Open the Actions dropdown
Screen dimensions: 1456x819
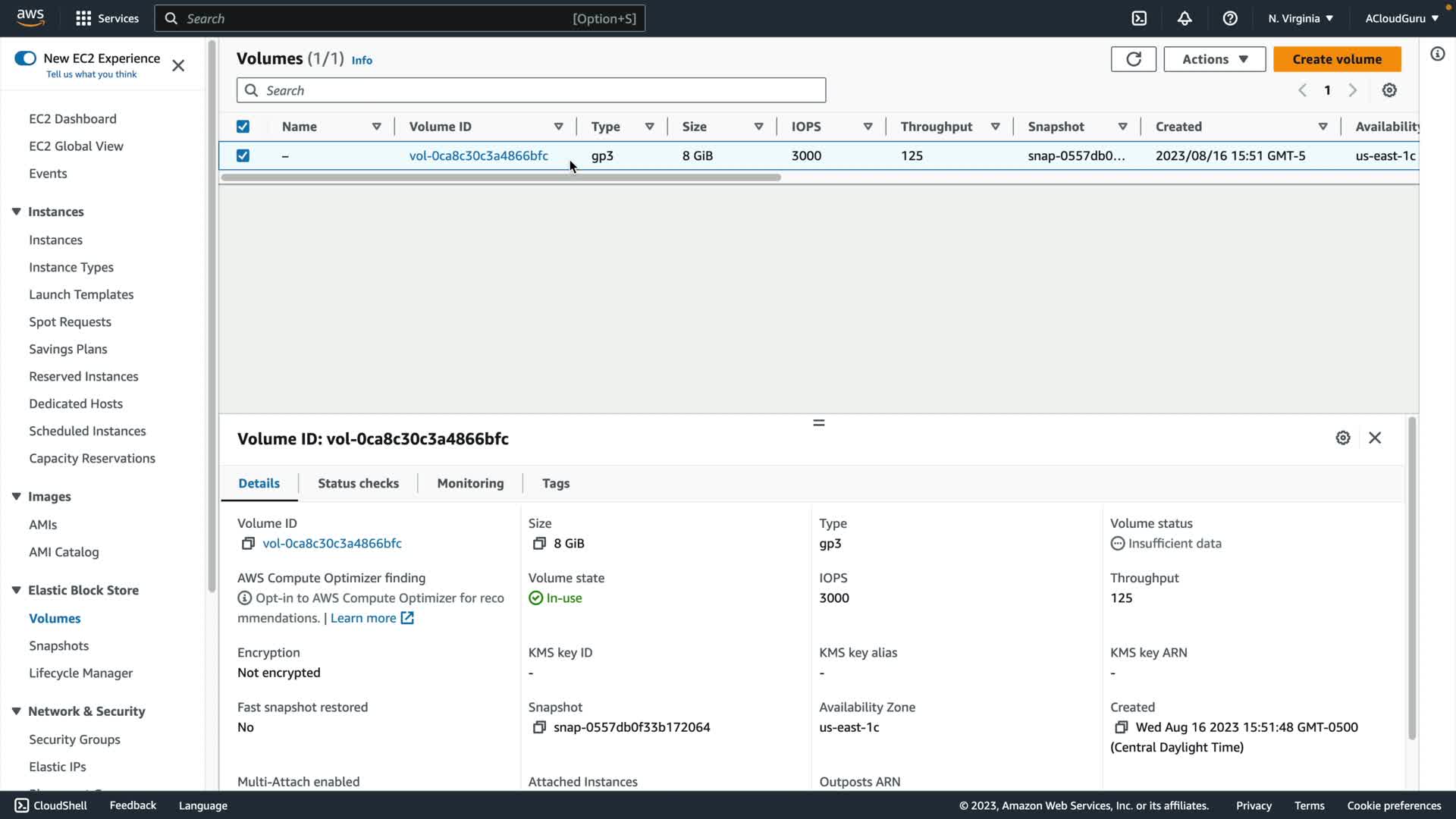coord(1214,59)
